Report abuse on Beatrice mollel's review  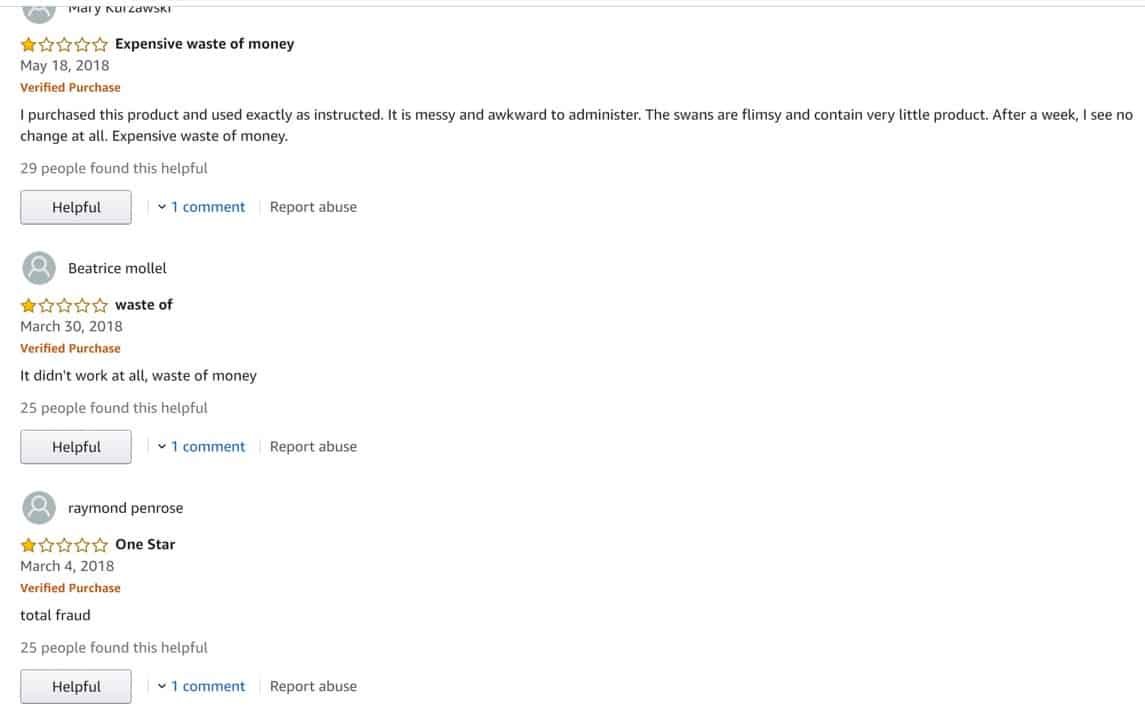pyautogui.click(x=313, y=447)
